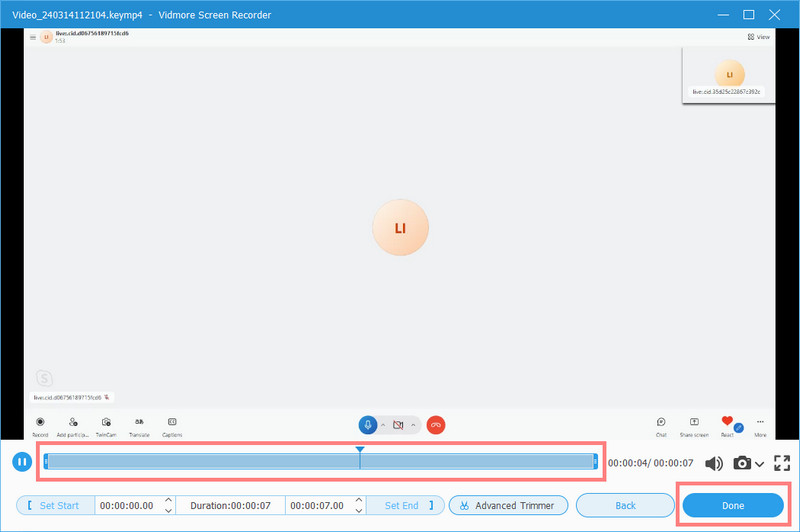The width and height of the screenshot is (800, 532).
Task: Increase start time with up stepper
Action: pos(168,501)
